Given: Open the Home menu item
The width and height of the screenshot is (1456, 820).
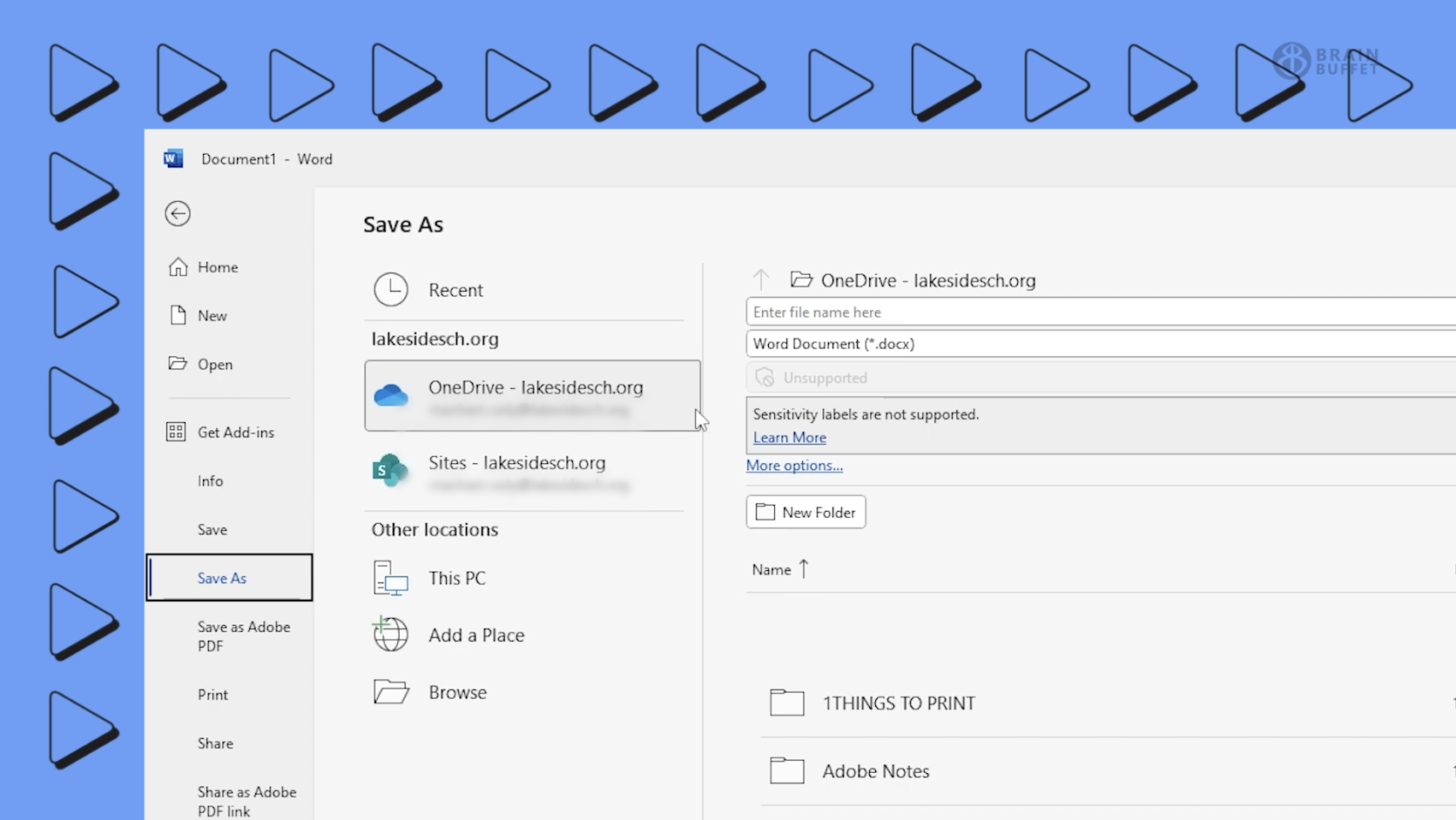Looking at the screenshot, I should pos(217,267).
